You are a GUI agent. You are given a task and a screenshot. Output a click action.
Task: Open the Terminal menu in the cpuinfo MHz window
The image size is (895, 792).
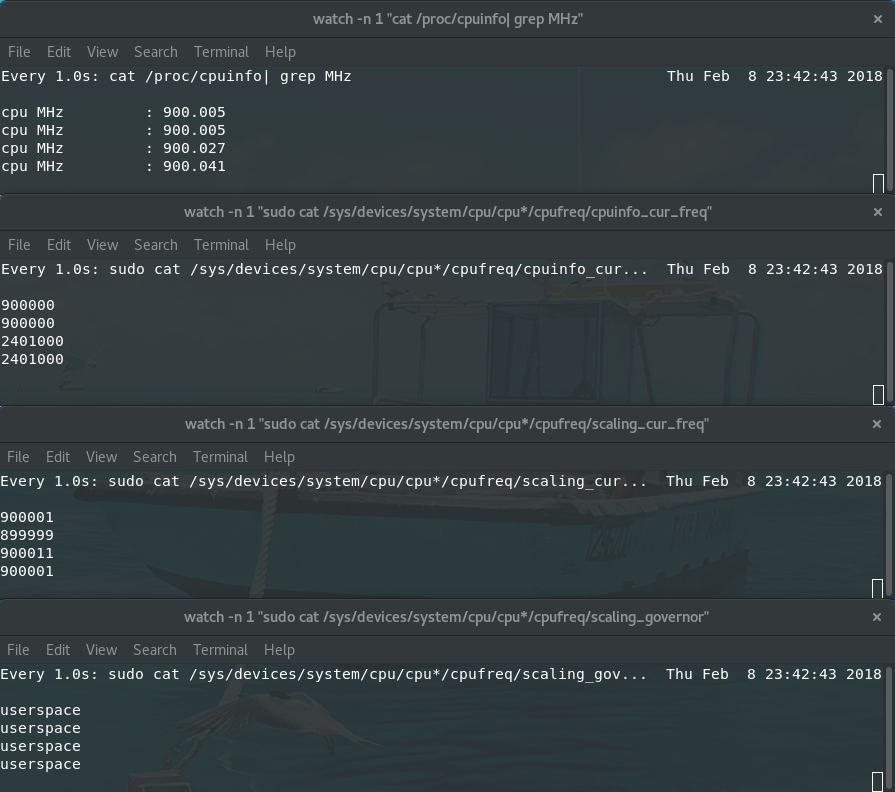click(x=221, y=51)
